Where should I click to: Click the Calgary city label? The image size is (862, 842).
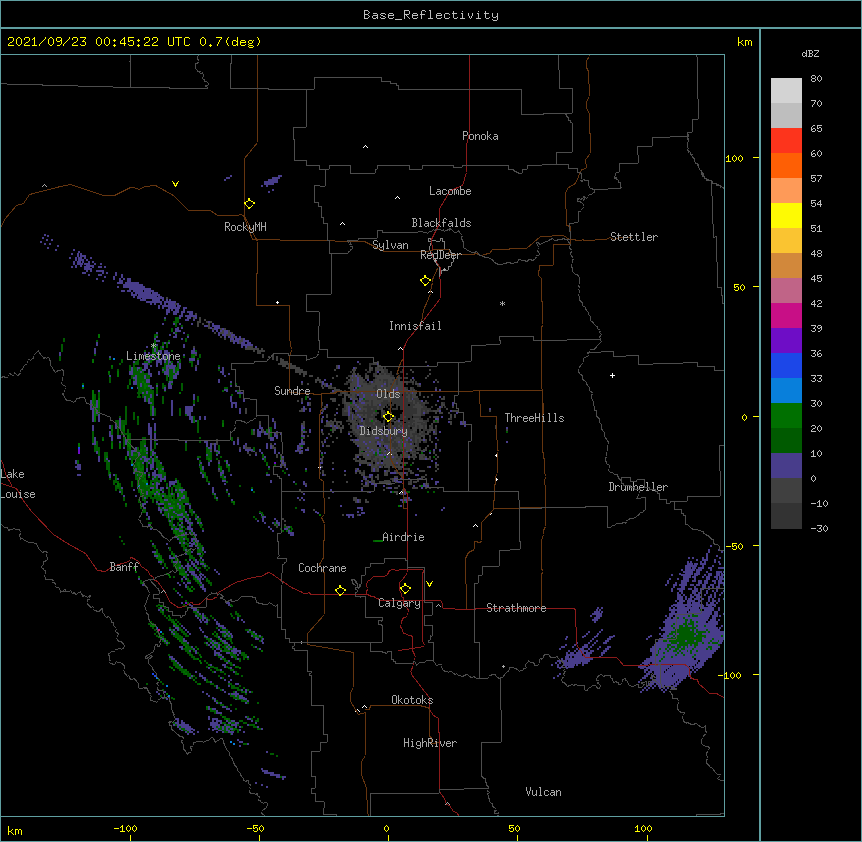399,603
